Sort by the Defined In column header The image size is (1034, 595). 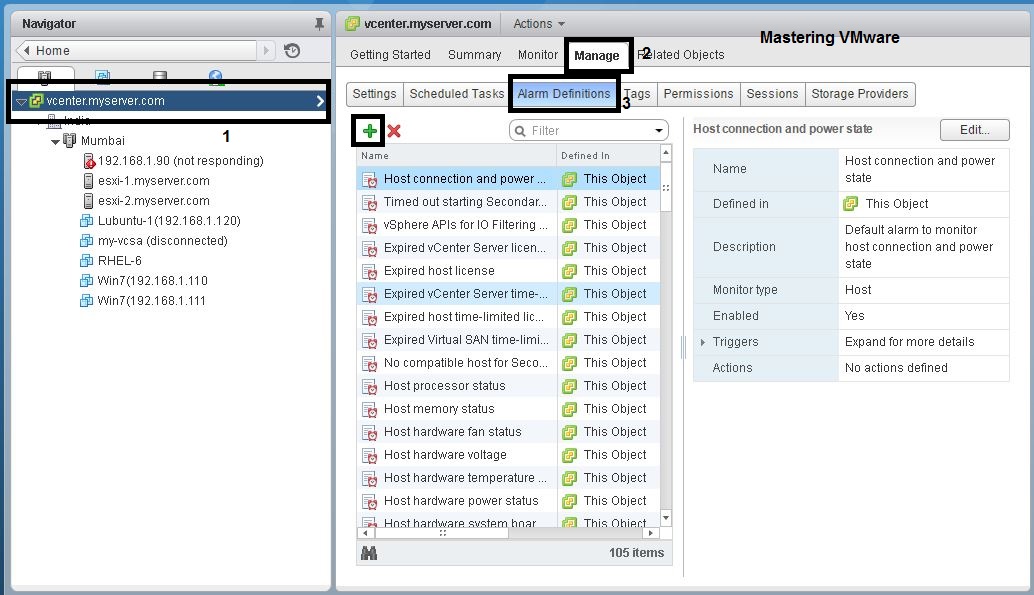pos(608,156)
